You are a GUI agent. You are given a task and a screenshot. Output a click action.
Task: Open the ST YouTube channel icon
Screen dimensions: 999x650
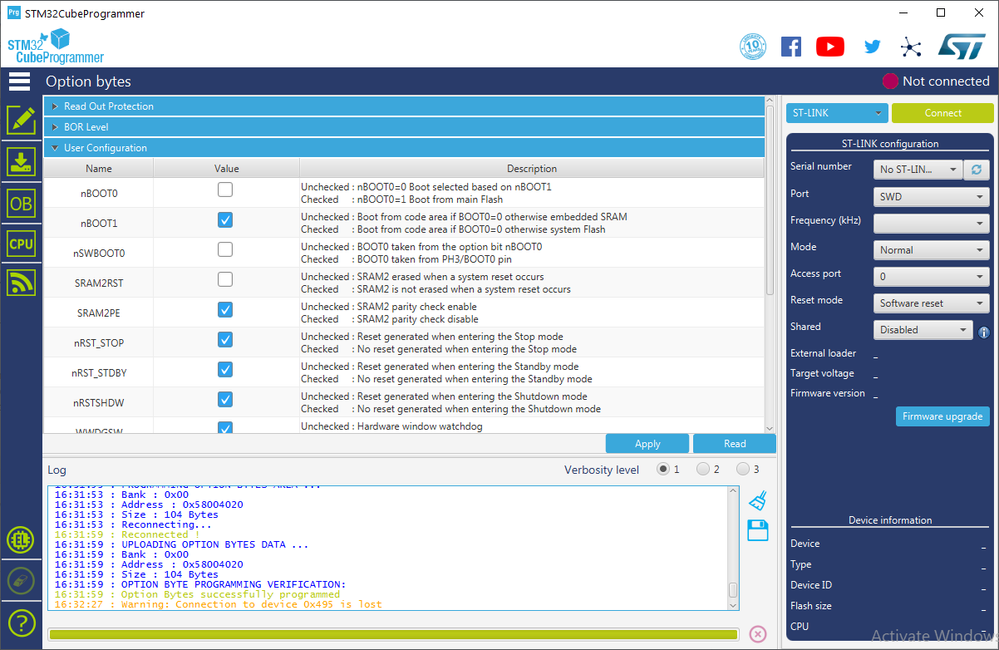(830, 47)
